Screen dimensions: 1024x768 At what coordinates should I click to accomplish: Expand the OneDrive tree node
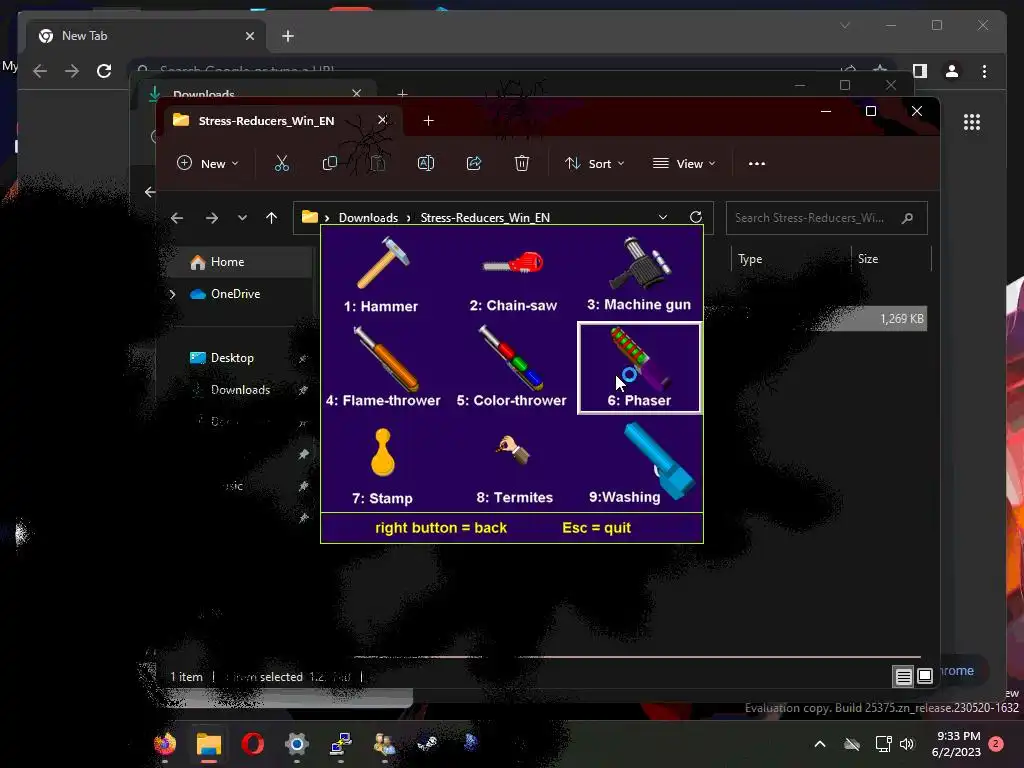pyautogui.click(x=172, y=295)
